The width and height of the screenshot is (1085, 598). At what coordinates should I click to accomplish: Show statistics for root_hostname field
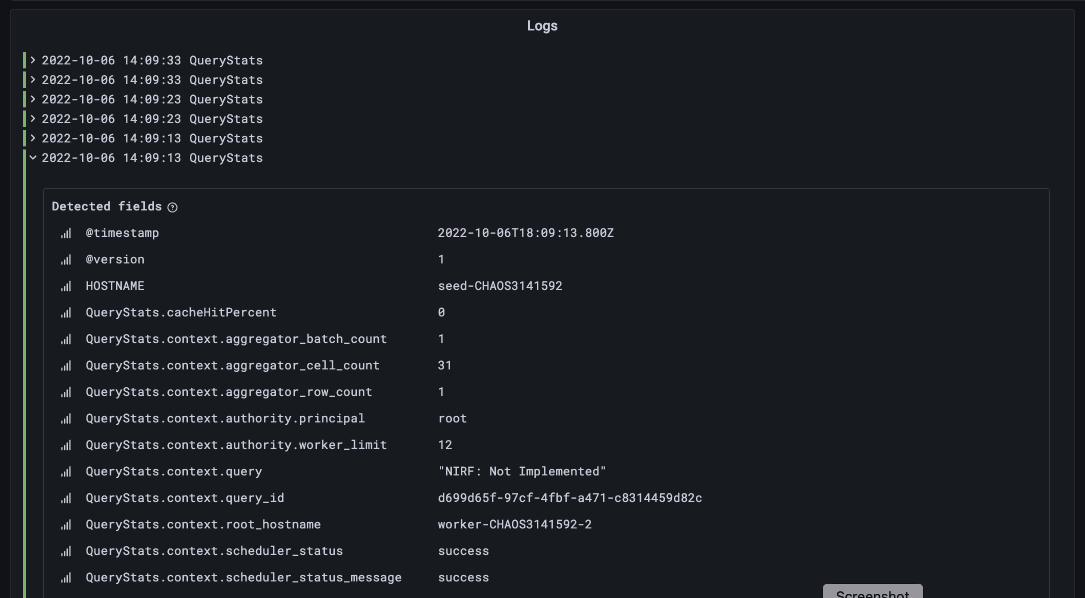(65, 524)
